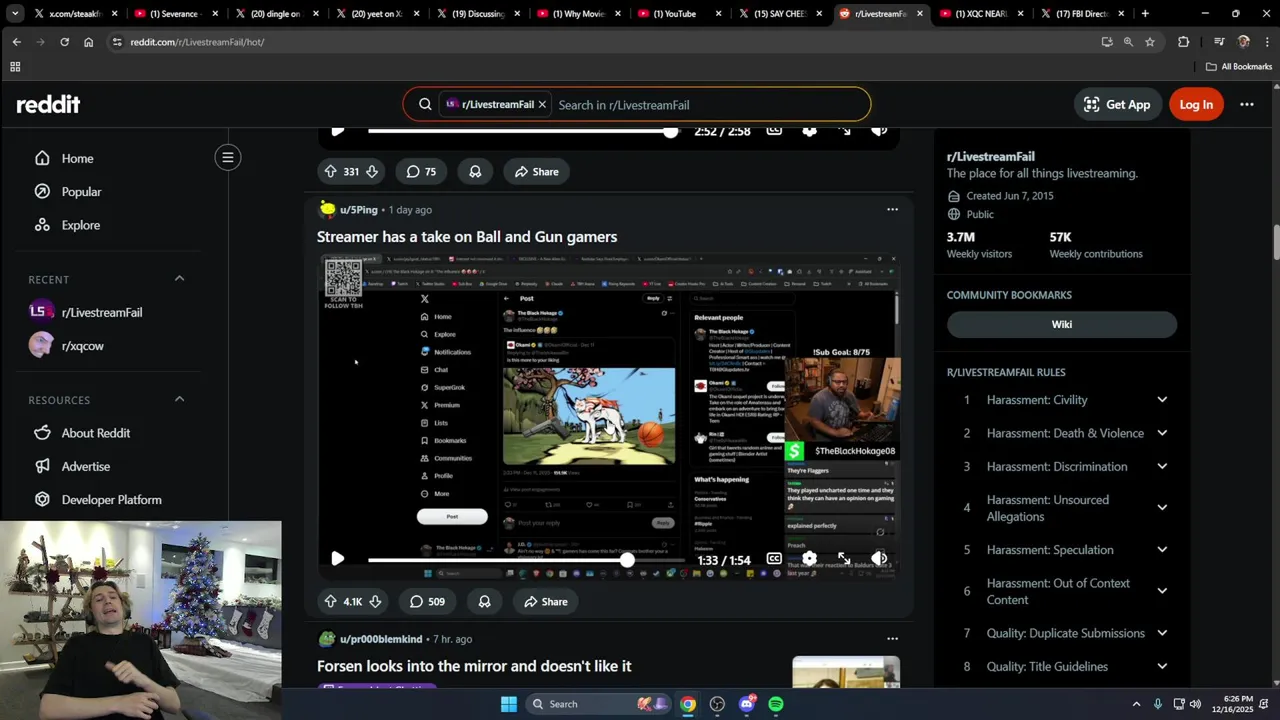This screenshot has height=720, width=1280.
Task: Upvote the post with 331 votes
Action: pos(330,172)
